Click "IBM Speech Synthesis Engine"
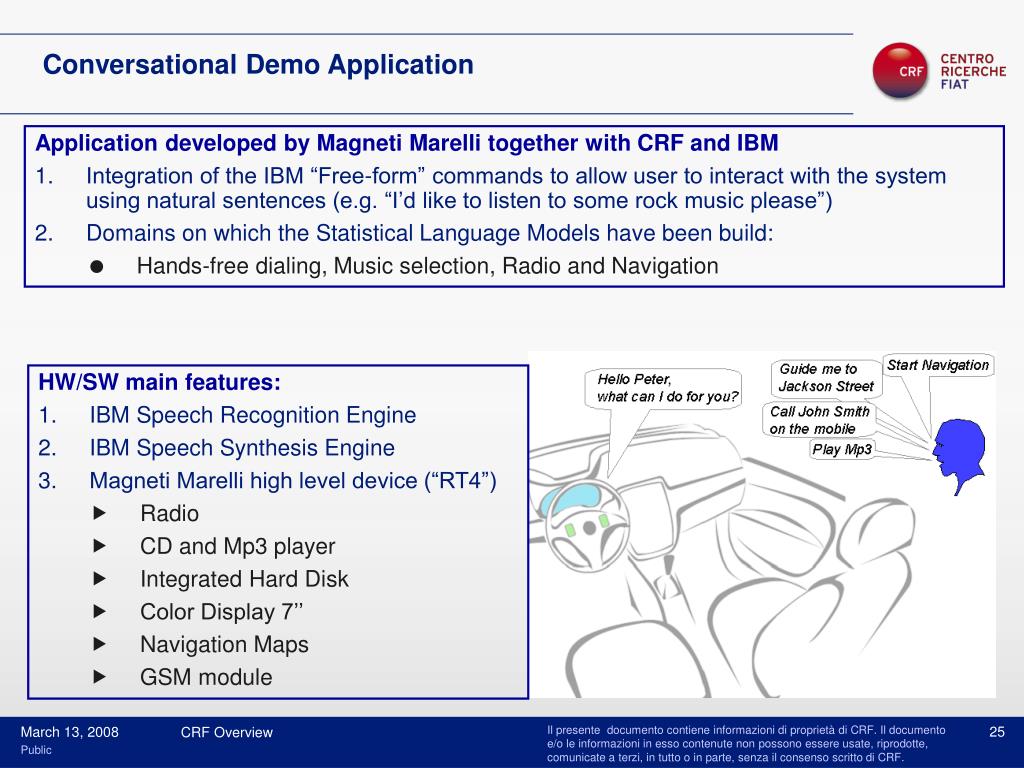This screenshot has height=768, width=1024. click(242, 448)
